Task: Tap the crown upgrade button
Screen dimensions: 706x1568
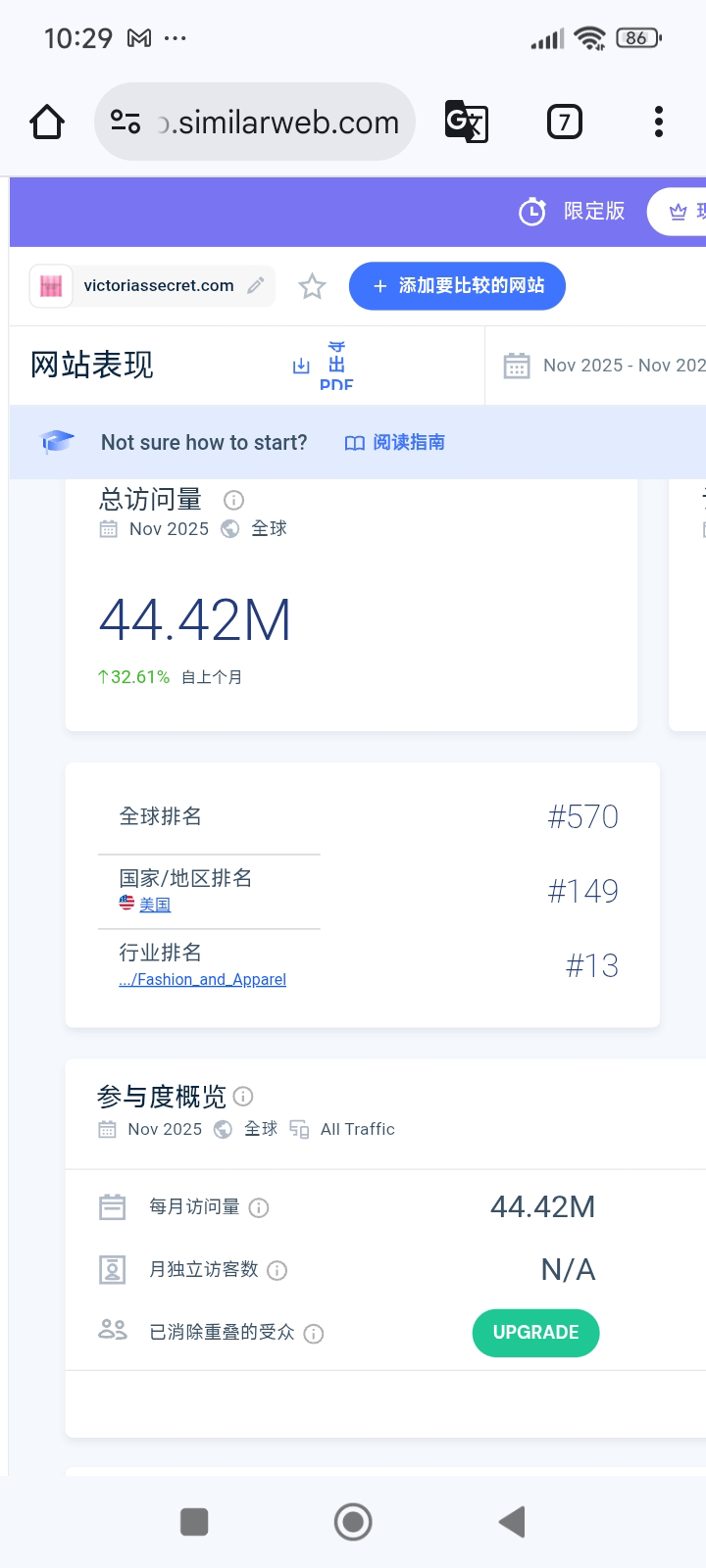Action: [x=679, y=212]
